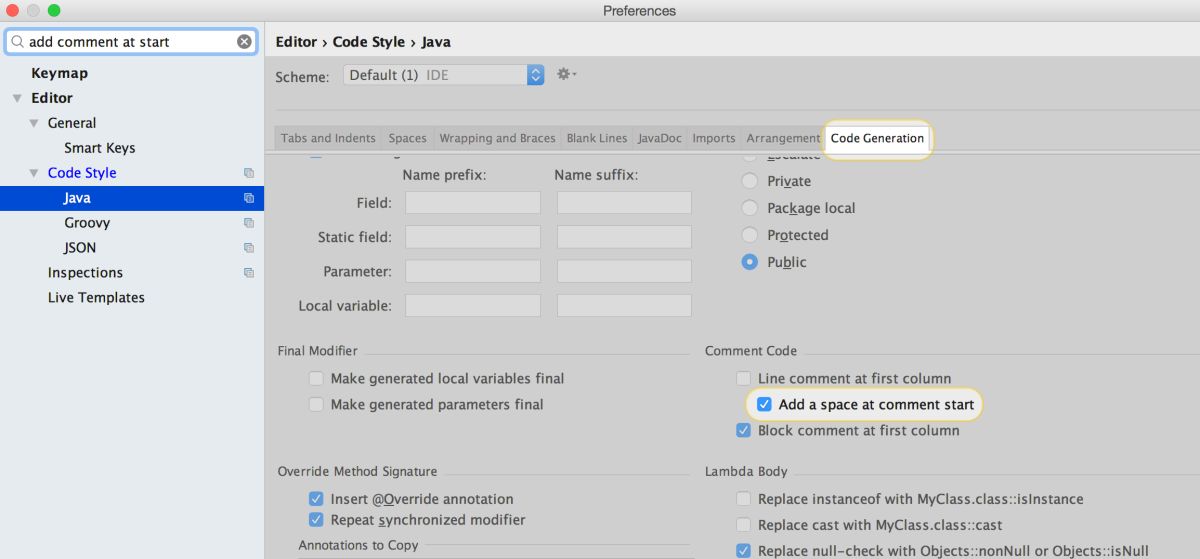Click the Field name suffix input
The height and width of the screenshot is (559, 1200).
click(624, 203)
